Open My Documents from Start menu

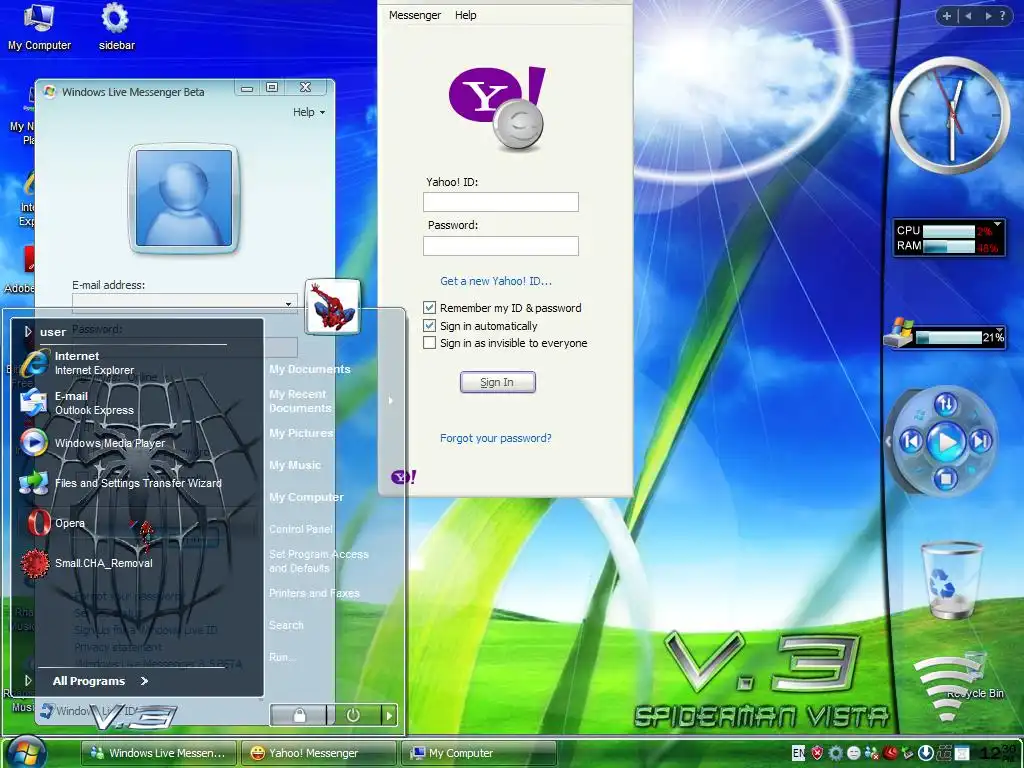pyautogui.click(x=310, y=370)
